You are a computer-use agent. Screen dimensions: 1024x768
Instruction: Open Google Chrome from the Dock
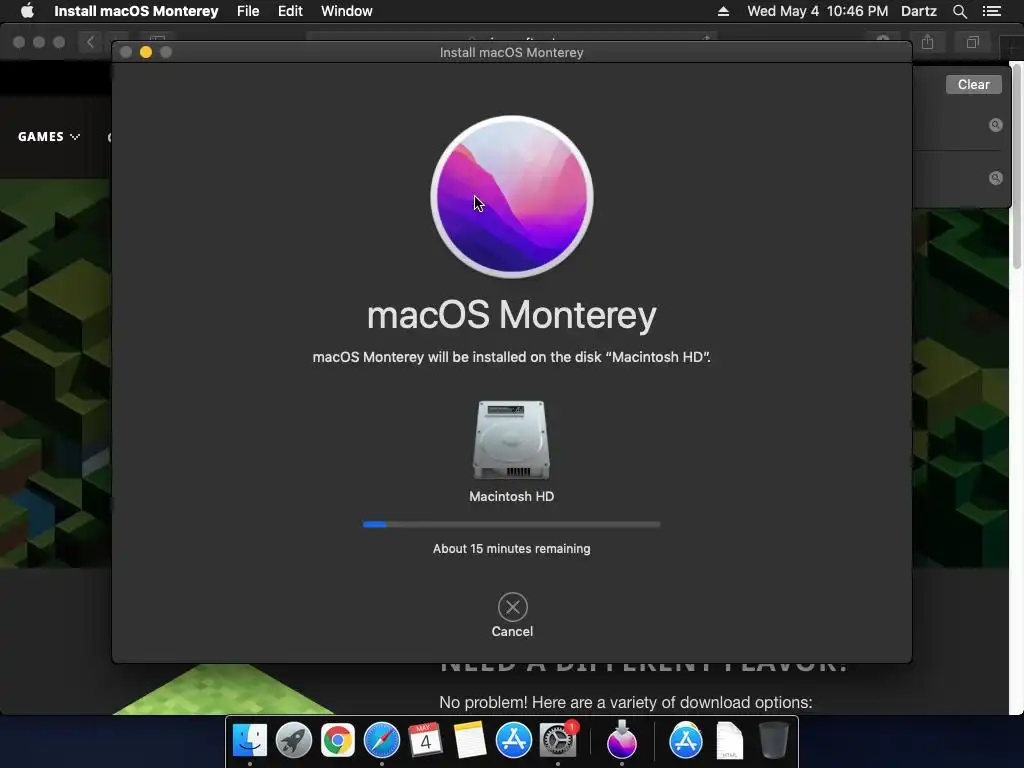click(x=337, y=741)
